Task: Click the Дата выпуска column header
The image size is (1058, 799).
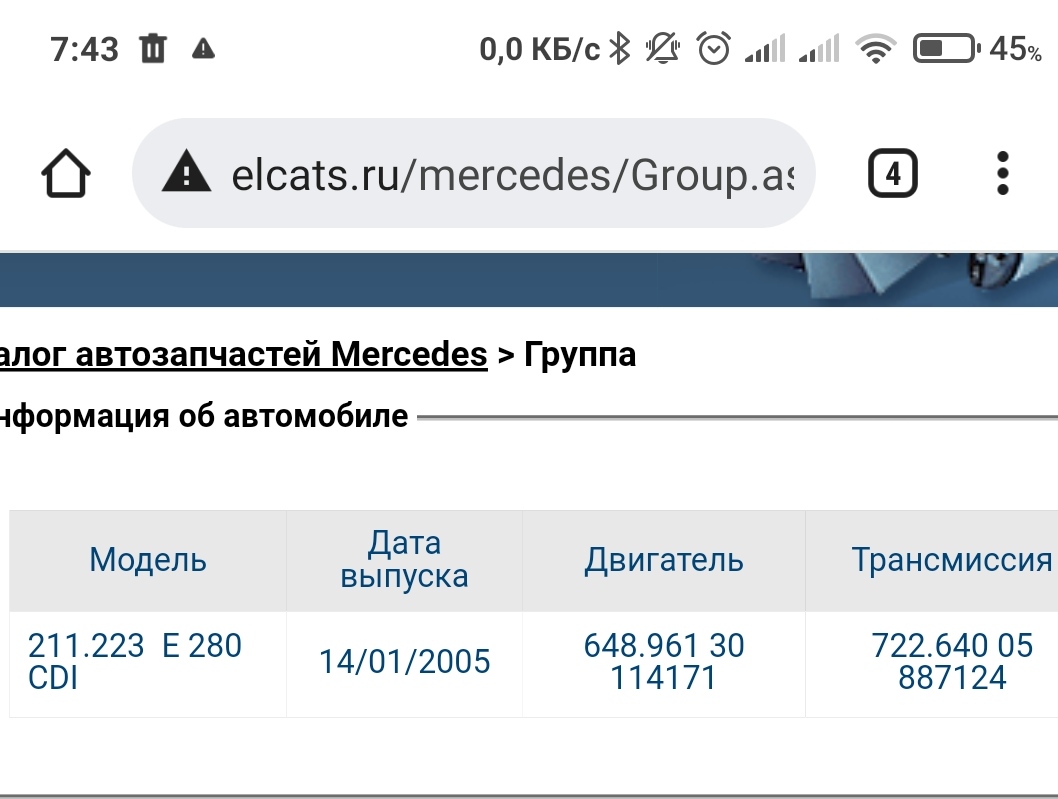Action: point(404,560)
